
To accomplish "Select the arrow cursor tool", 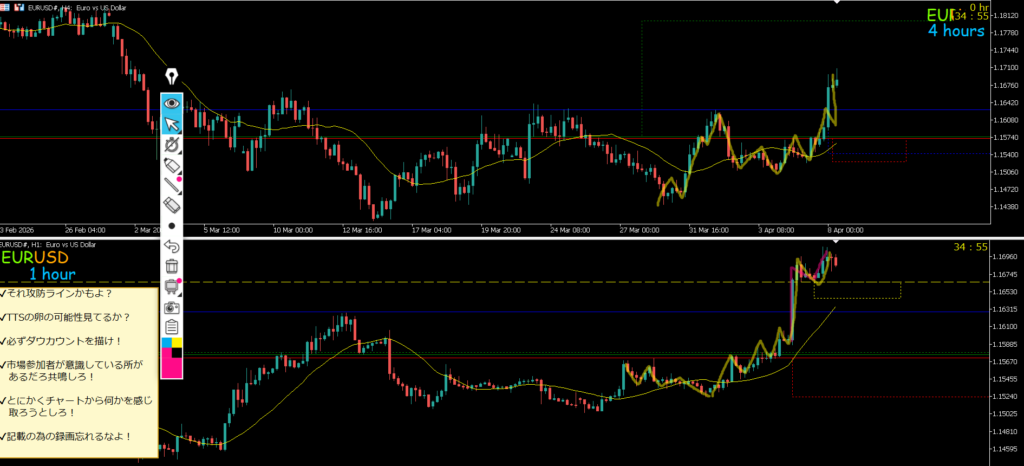I will pos(172,124).
